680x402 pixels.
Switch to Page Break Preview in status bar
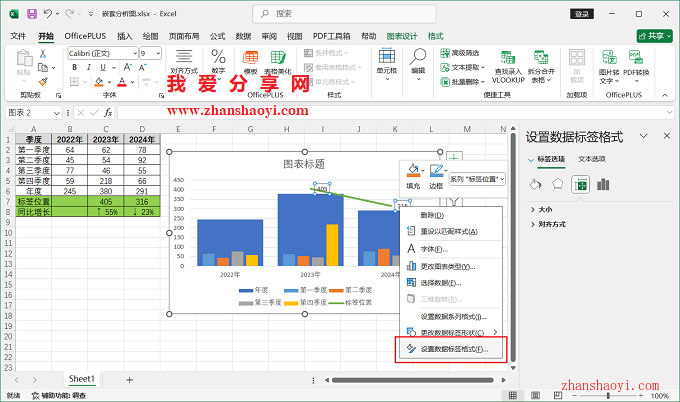coord(558,395)
